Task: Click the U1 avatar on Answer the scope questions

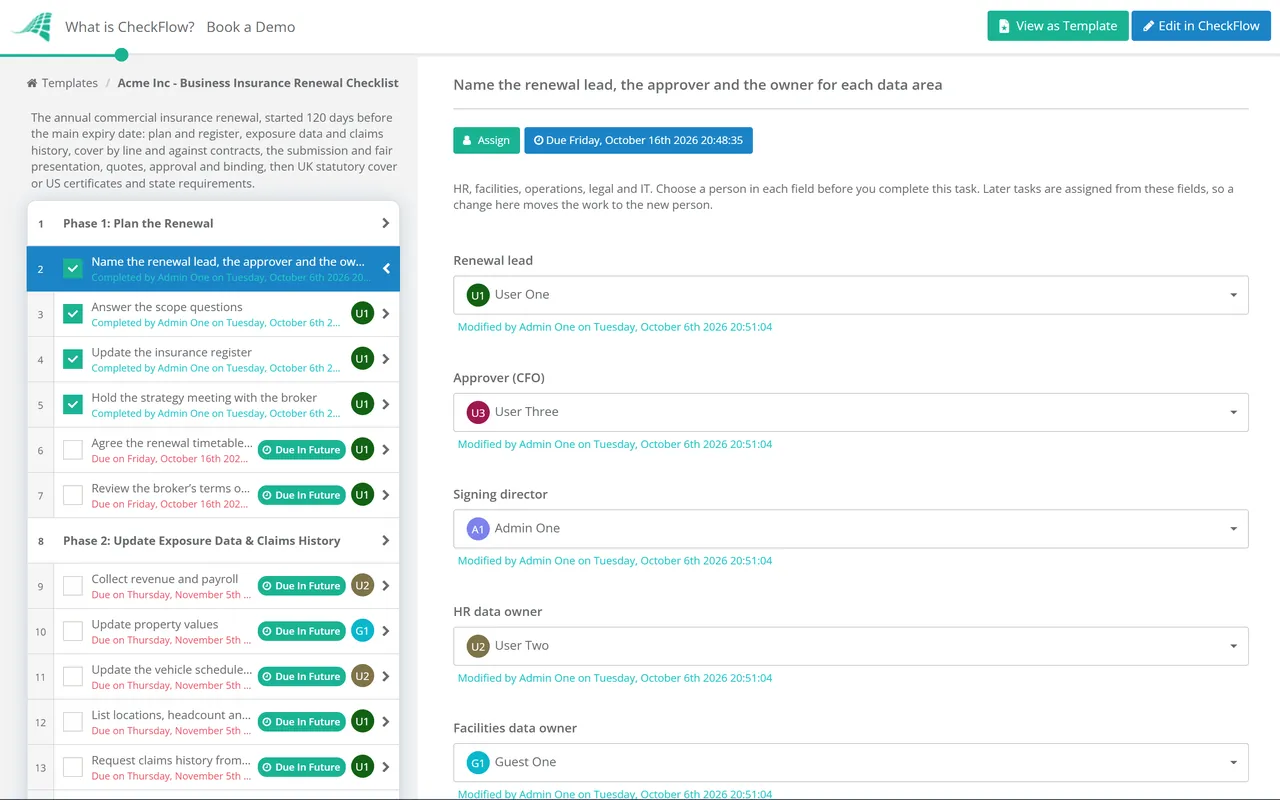Action: coord(362,314)
